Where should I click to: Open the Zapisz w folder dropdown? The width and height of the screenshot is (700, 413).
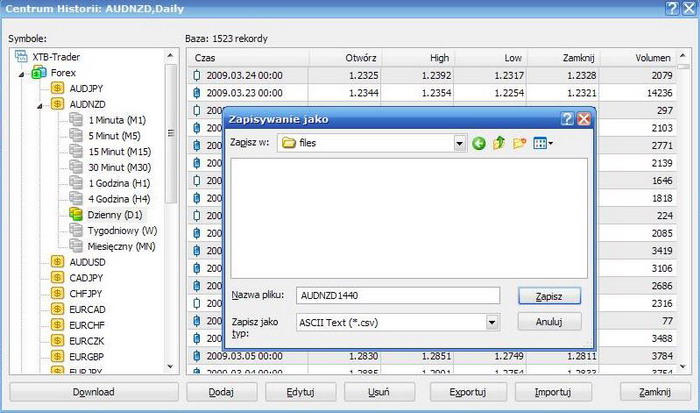pyautogui.click(x=460, y=143)
